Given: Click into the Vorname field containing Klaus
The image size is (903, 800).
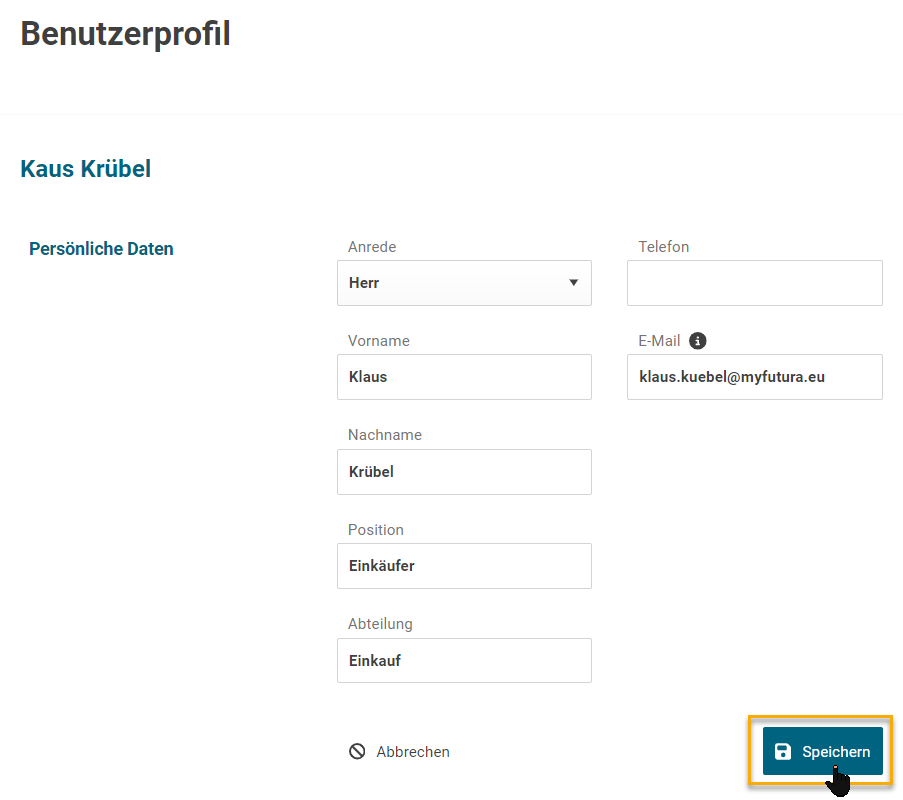Looking at the screenshot, I should coord(463,377).
